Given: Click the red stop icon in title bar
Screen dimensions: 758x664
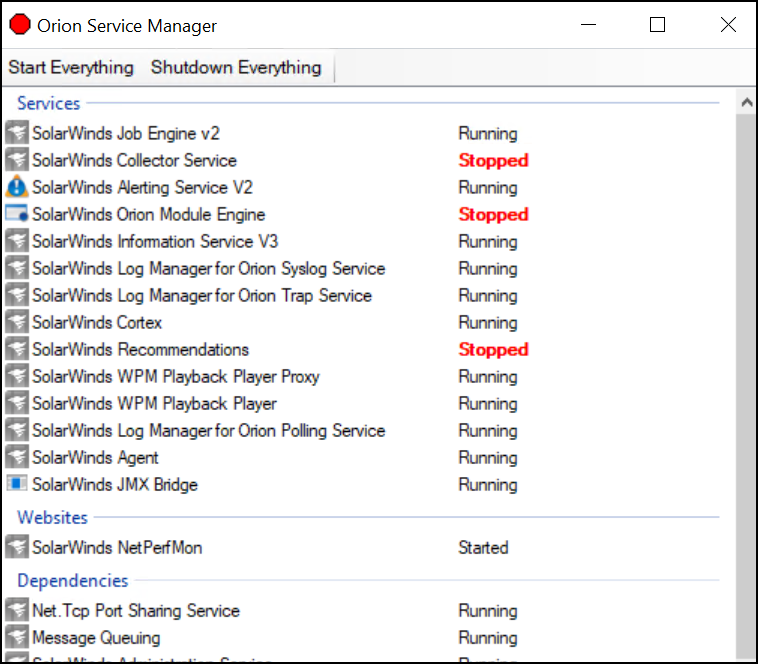Looking at the screenshot, I should point(19,26).
